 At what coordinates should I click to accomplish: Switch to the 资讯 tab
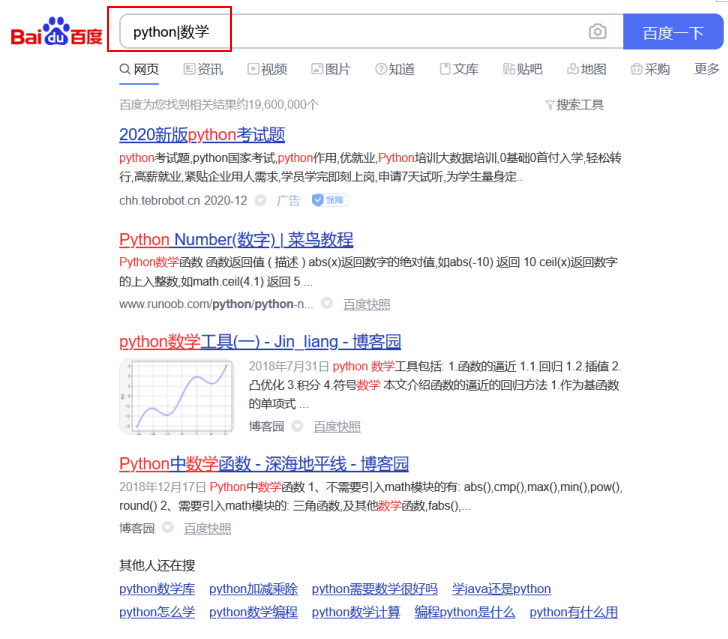[x=203, y=69]
